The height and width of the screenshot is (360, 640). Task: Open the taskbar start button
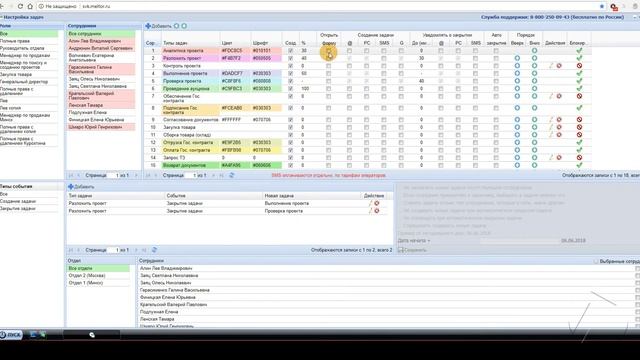tap(11, 335)
